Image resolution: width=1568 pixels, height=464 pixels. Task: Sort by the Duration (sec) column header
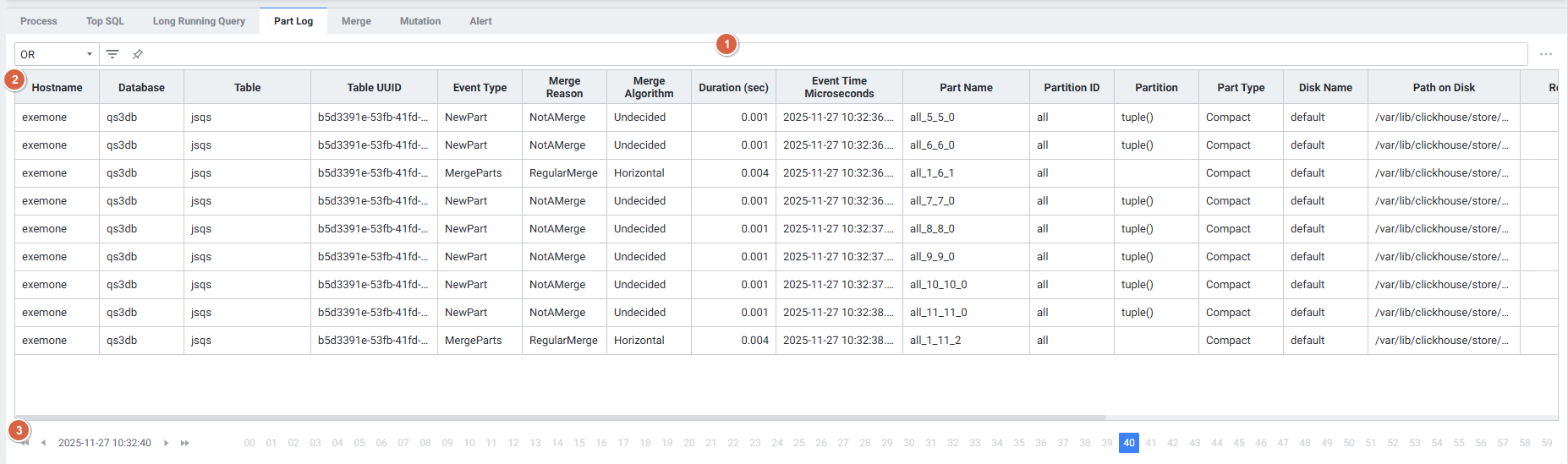tap(733, 87)
